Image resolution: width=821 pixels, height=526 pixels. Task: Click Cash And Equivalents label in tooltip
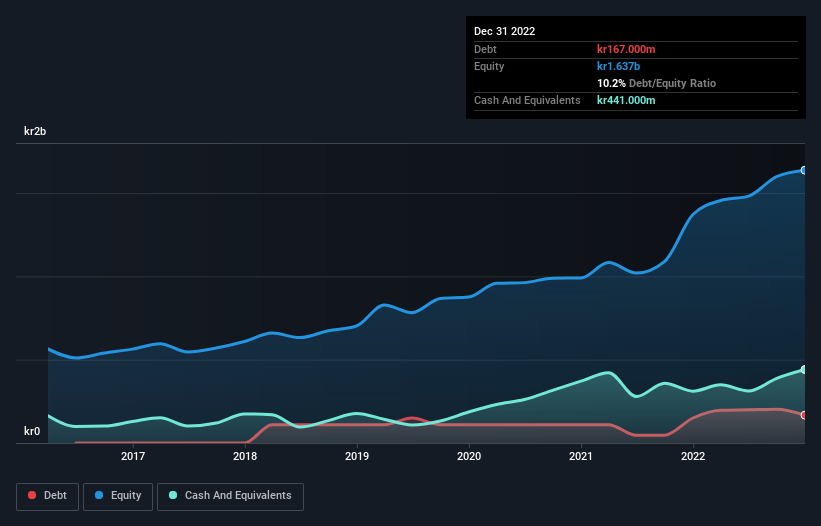pyautogui.click(x=527, y=100)
